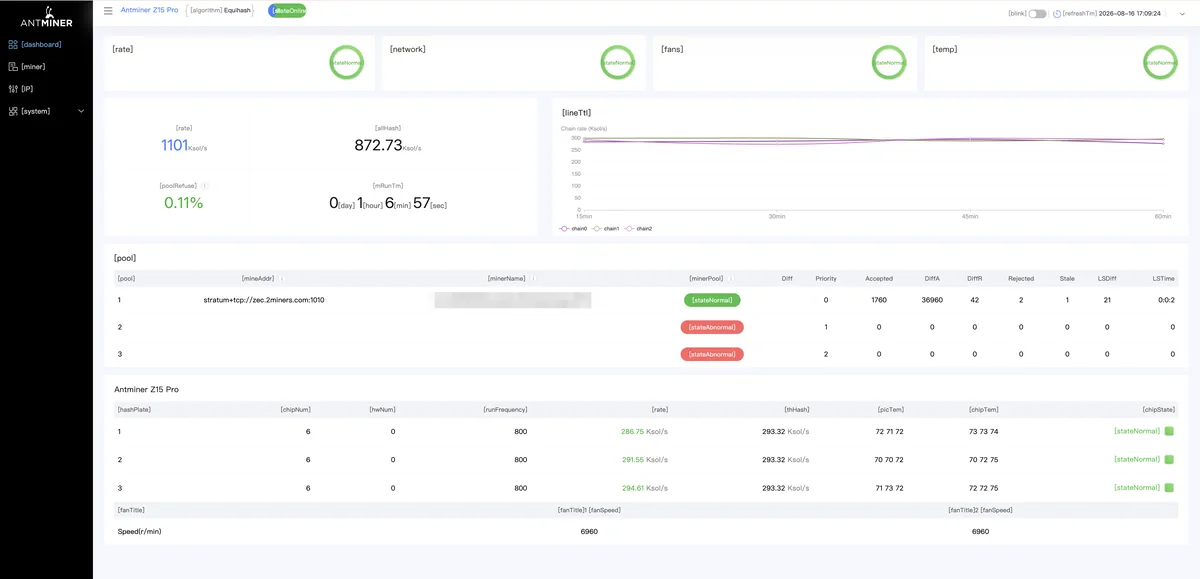Viewport: 1200px width, 579px height.
Task: Click the info icon next to mineAddr header
Action: pos(282,279)
